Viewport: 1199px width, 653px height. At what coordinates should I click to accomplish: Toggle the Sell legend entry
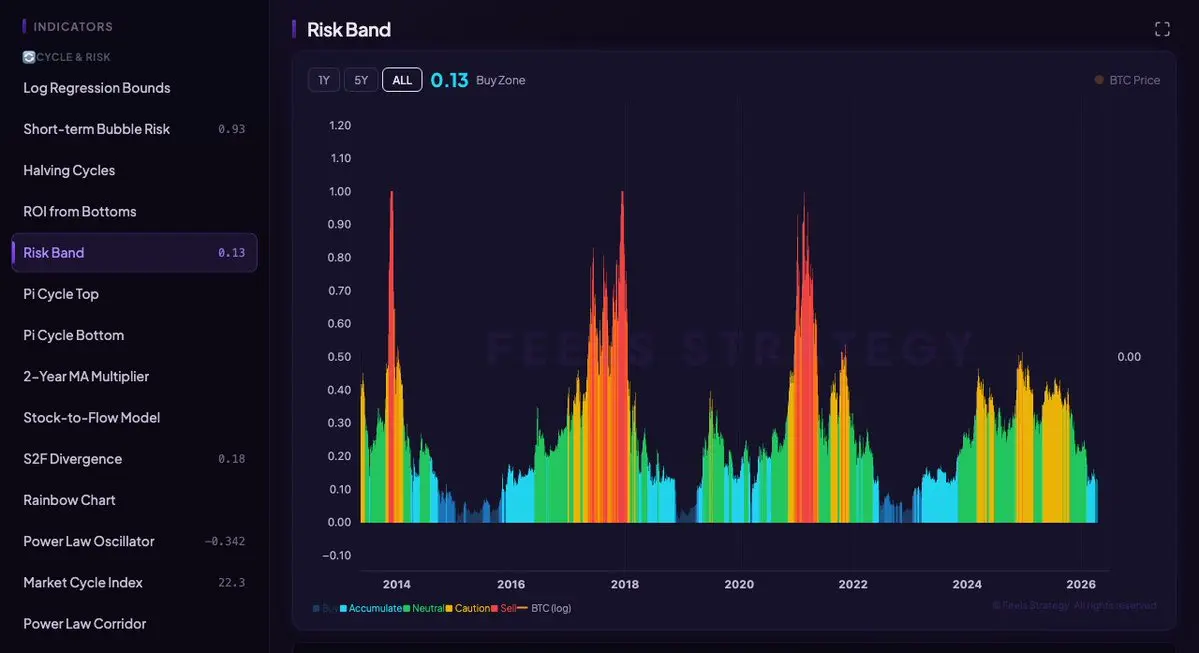click(x=504, y=609)
